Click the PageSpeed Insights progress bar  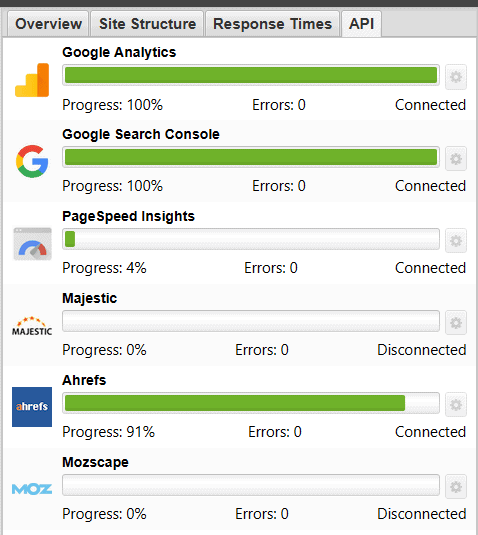coord(251,239)
